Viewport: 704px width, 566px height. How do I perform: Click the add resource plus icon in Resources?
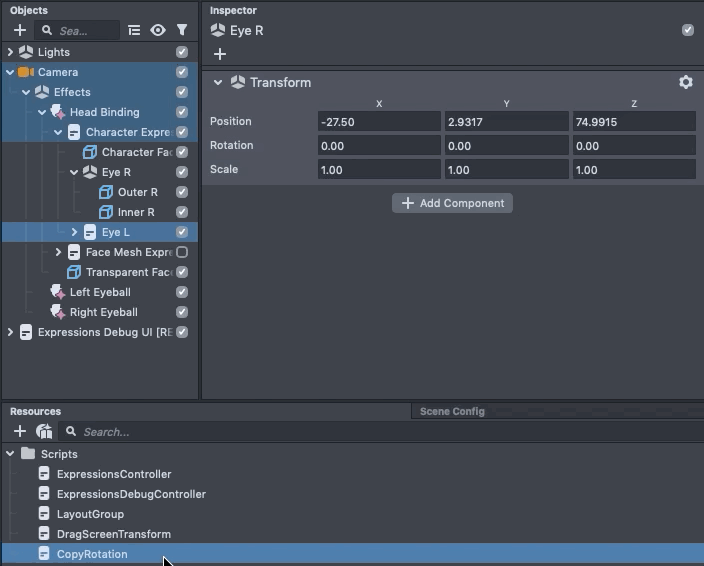click(20, 432)
